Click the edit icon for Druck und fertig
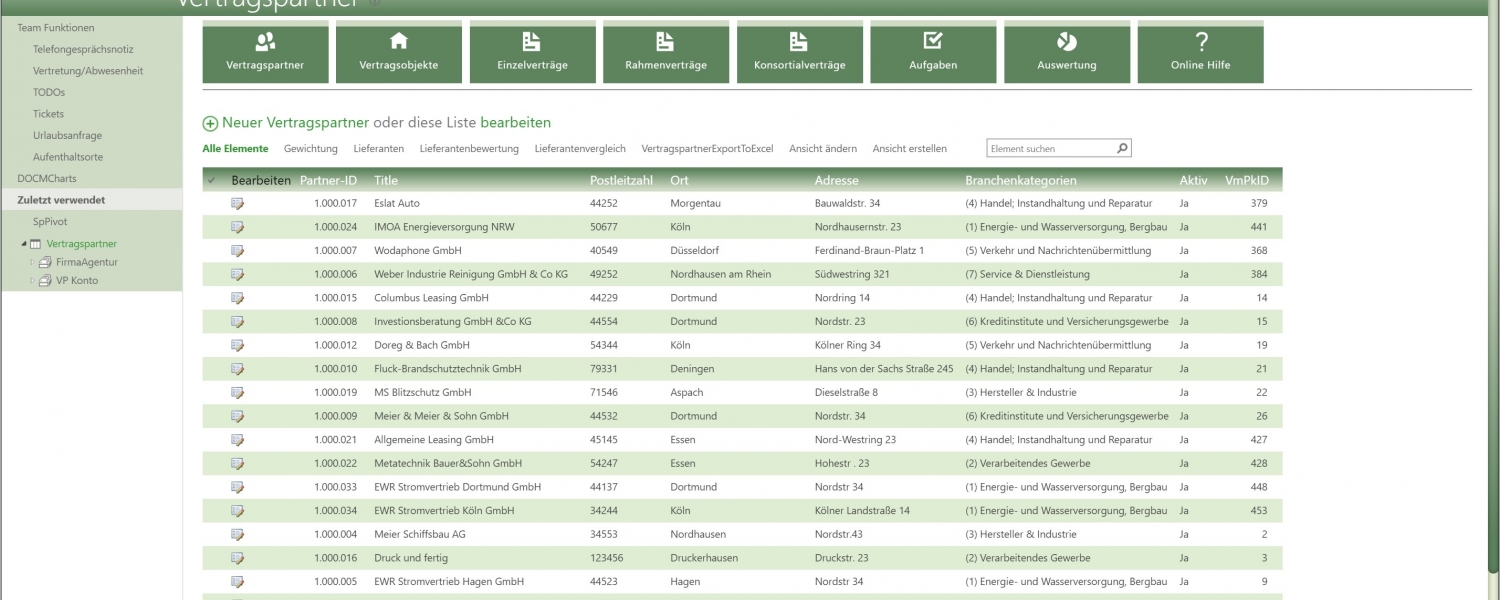This screenshot has width=1500, height=600. coord(237,558)
